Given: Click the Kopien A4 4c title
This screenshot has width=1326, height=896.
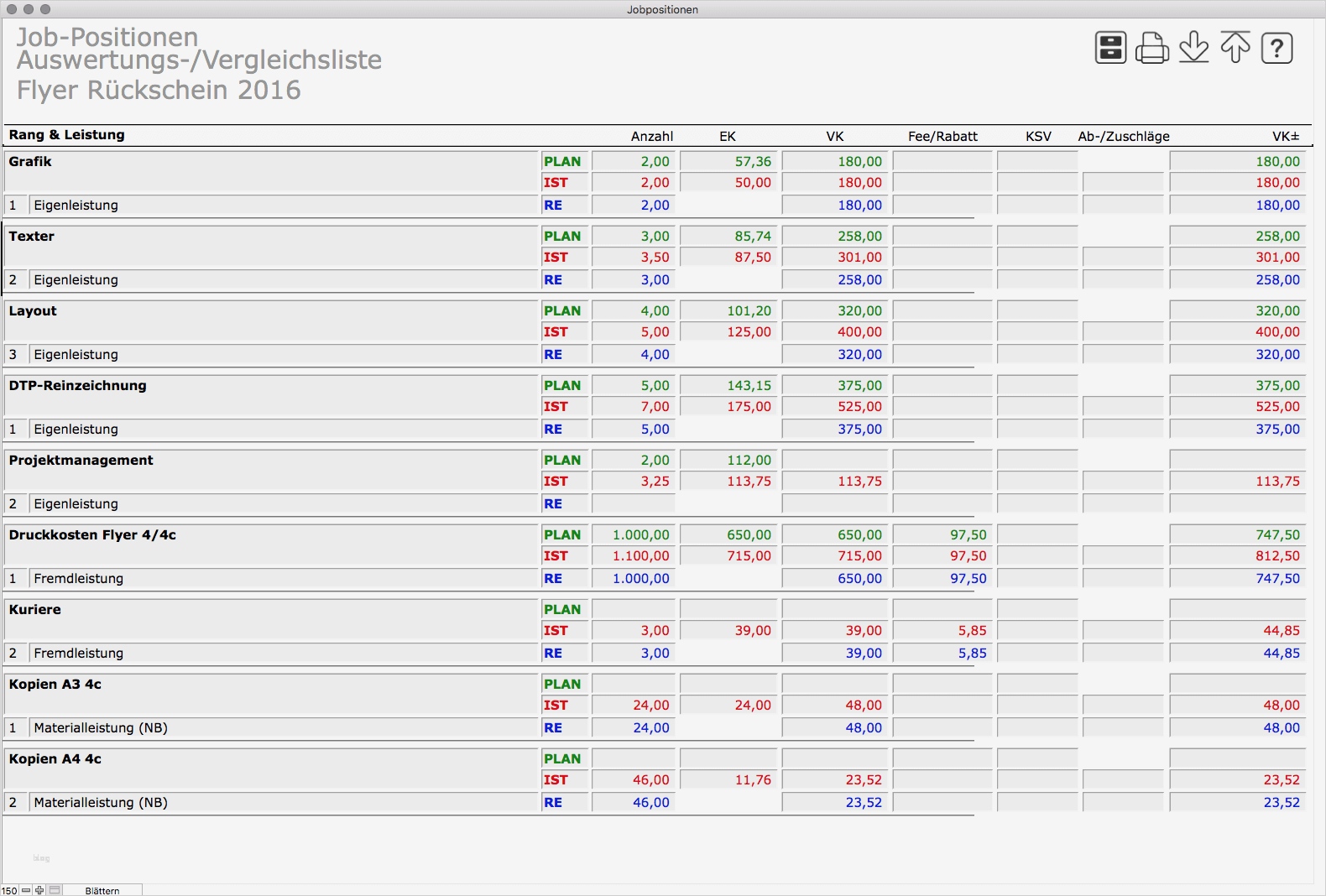Looking at the screenshot, I should (55, 758).
